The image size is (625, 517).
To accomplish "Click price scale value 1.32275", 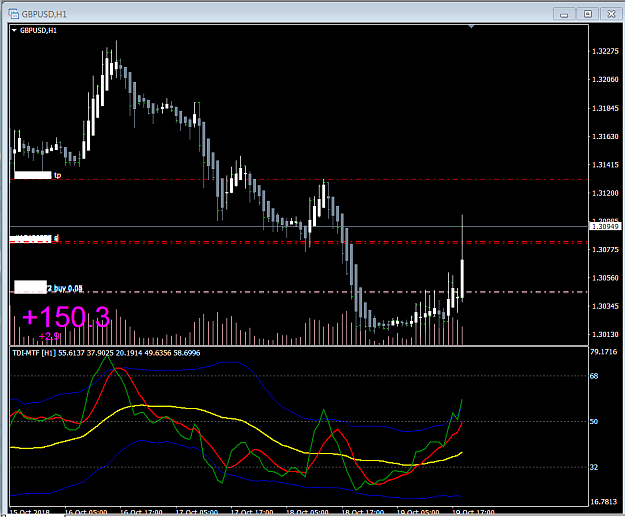I will (605, 51).
